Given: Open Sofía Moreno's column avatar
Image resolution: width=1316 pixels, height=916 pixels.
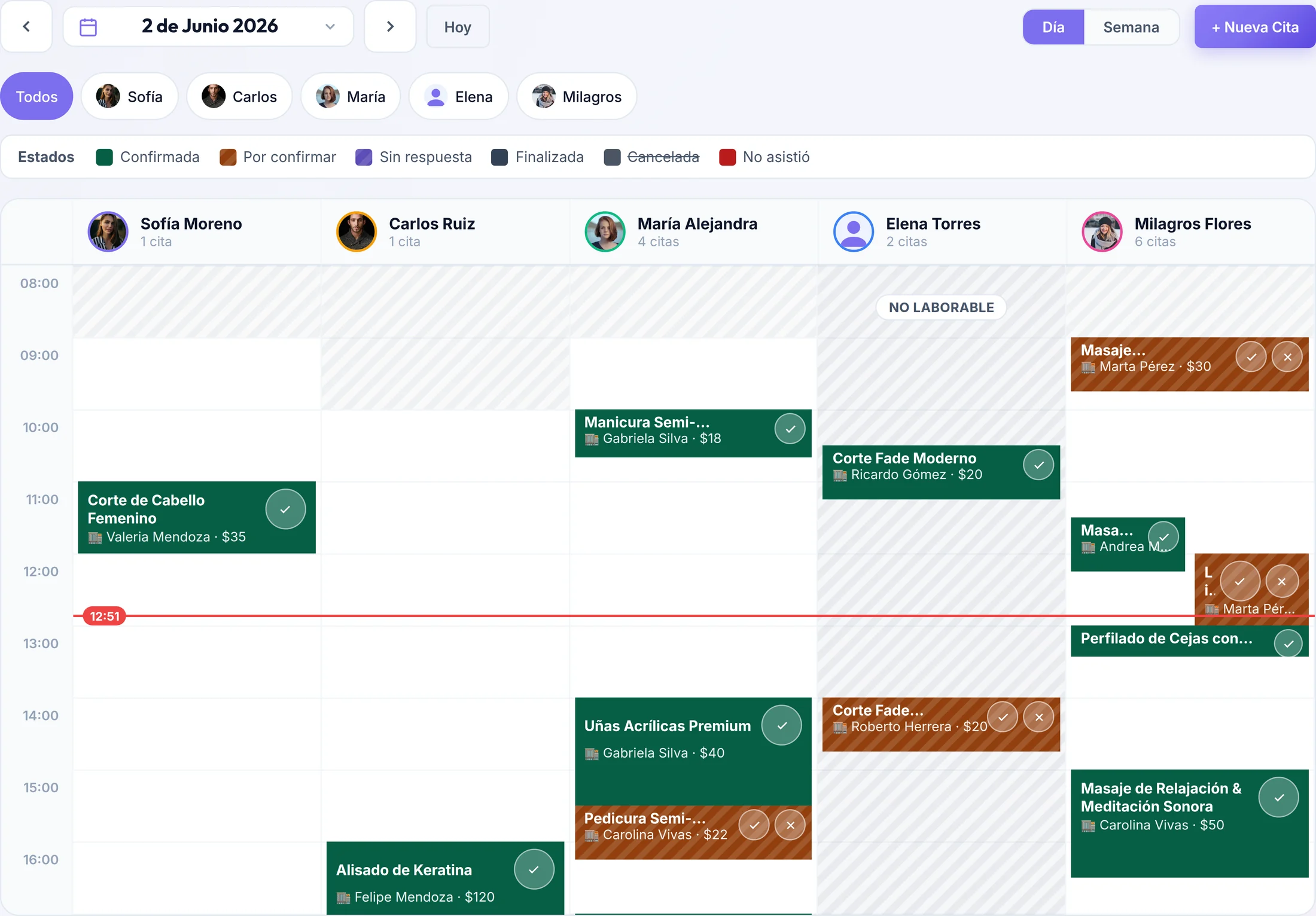Looking at the screenshot, I should tap(108, 232).
